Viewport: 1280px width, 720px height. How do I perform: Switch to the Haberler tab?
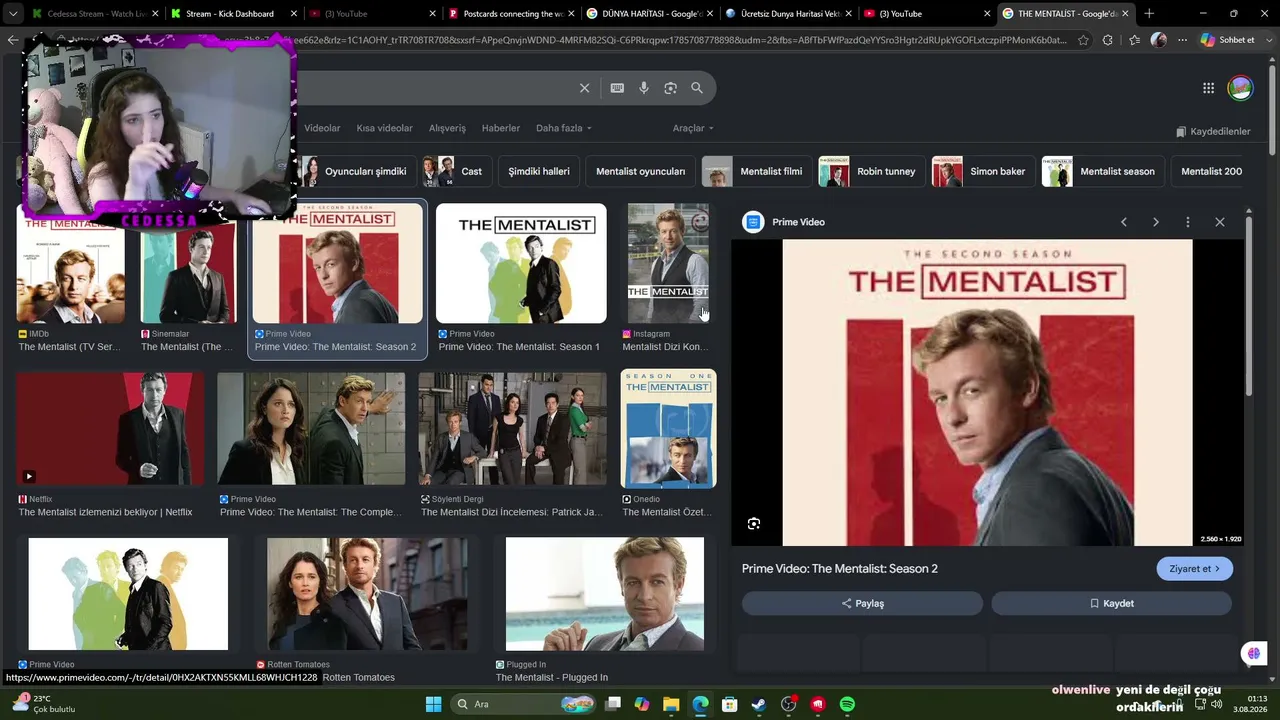(501, 128)
